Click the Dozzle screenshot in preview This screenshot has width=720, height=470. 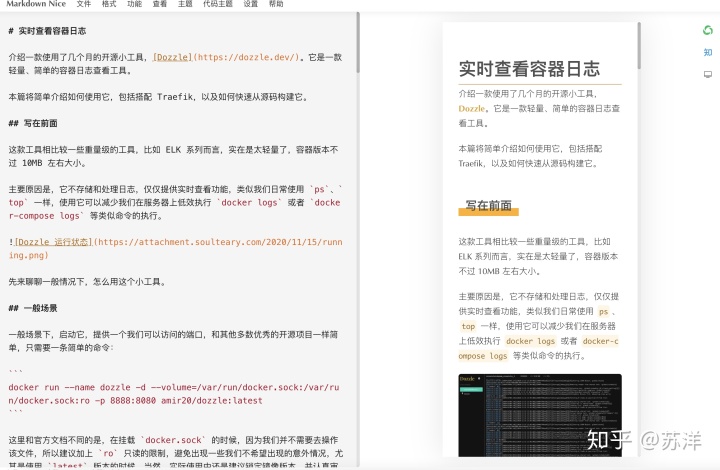click(x=540, y=415)
